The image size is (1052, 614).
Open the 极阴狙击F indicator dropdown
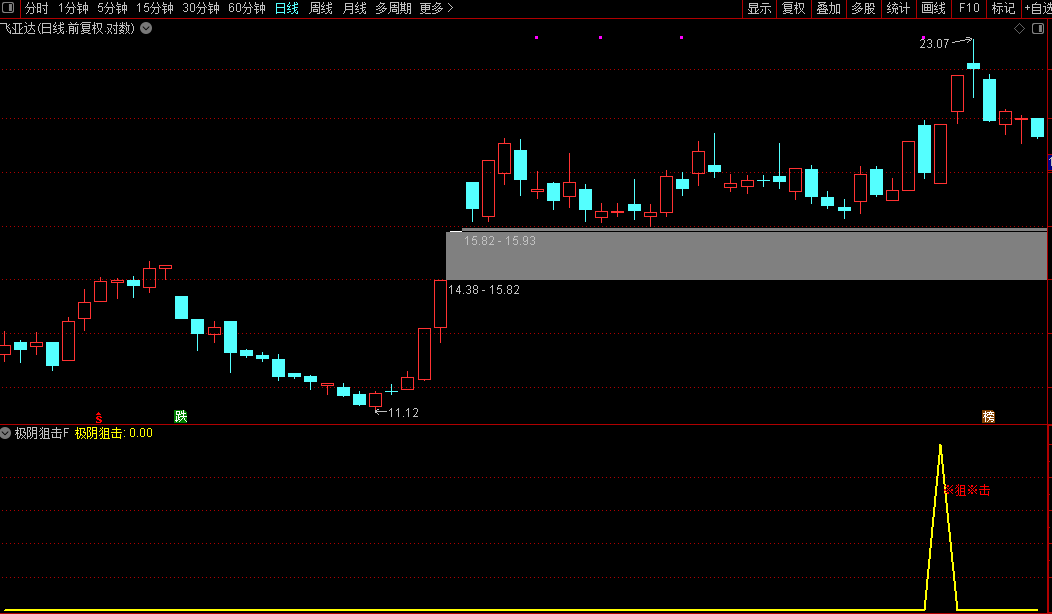click(x=6, y=433)
